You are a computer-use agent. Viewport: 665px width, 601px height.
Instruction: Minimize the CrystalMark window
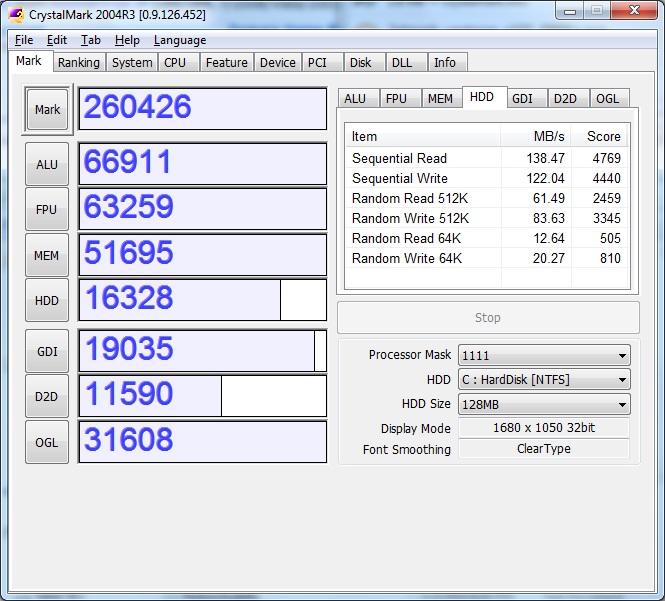(570, 11)
